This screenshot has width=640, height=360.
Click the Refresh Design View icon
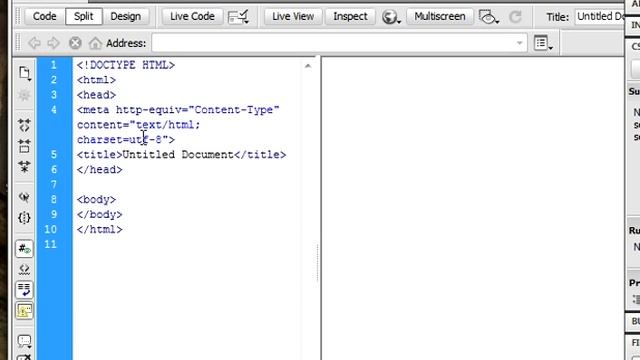[516, 17]
